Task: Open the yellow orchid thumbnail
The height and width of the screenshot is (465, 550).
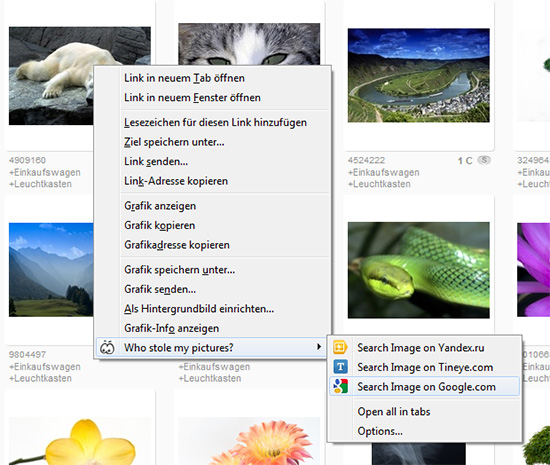Action: [80, 441]
